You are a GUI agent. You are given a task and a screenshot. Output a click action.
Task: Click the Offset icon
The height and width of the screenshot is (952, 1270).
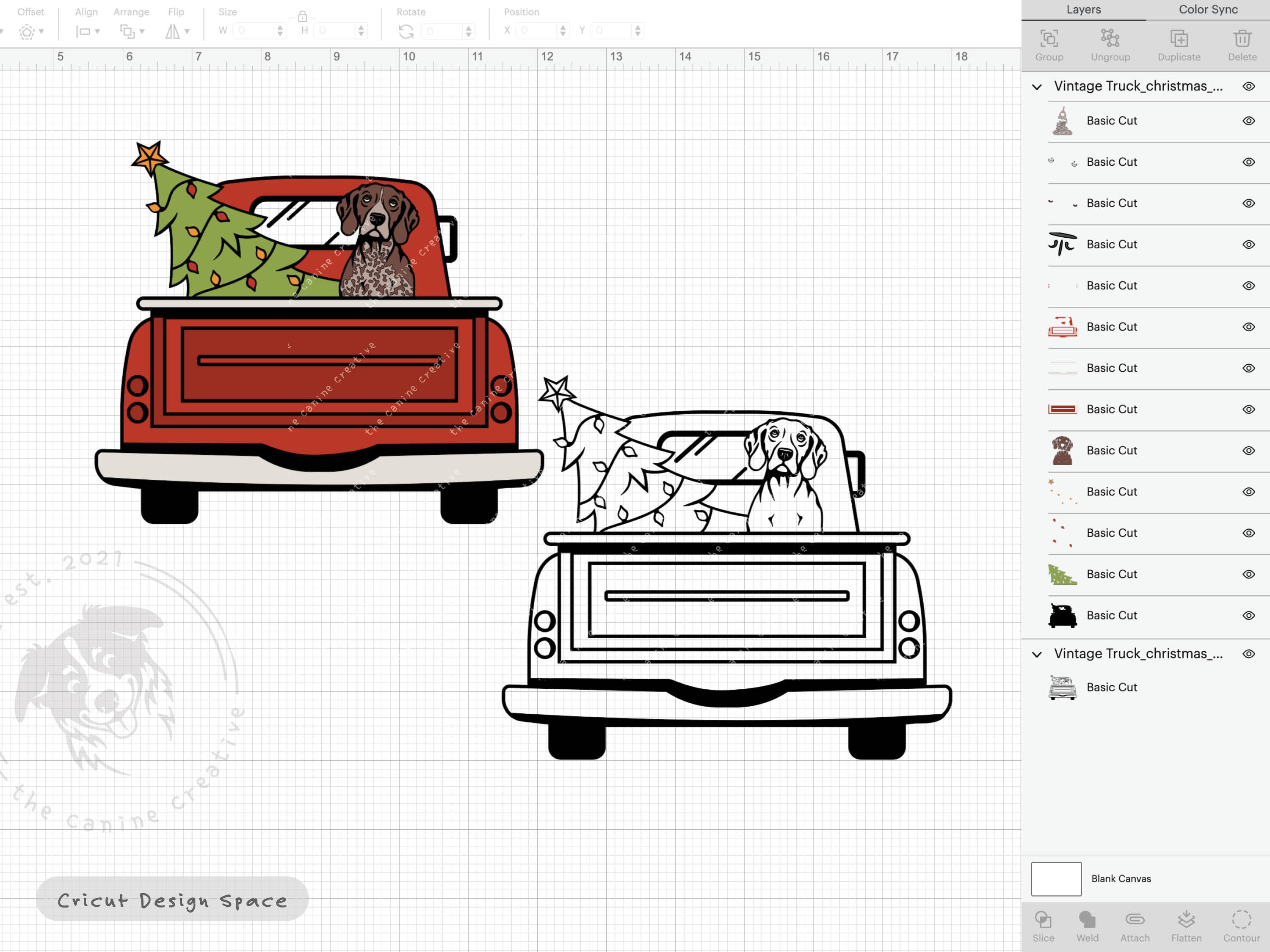tap(27, 32)
